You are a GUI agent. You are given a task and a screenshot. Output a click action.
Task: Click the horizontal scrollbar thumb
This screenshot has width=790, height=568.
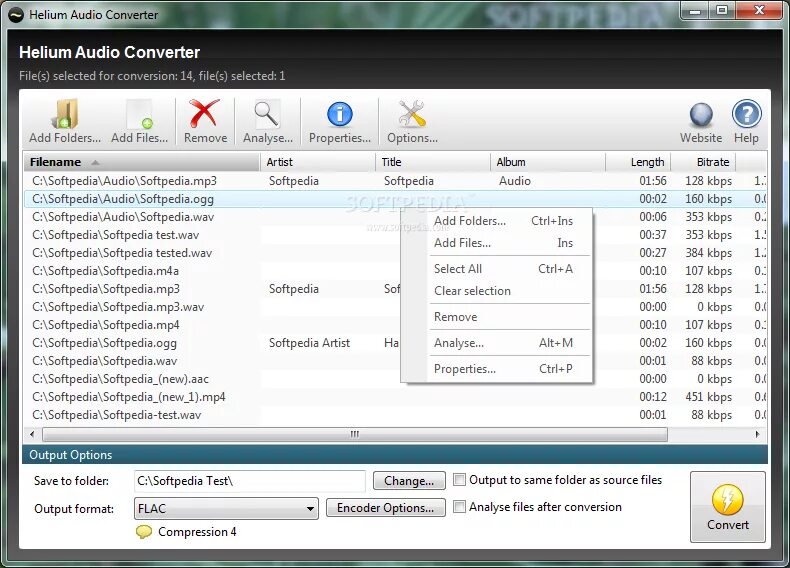point(355,434)
